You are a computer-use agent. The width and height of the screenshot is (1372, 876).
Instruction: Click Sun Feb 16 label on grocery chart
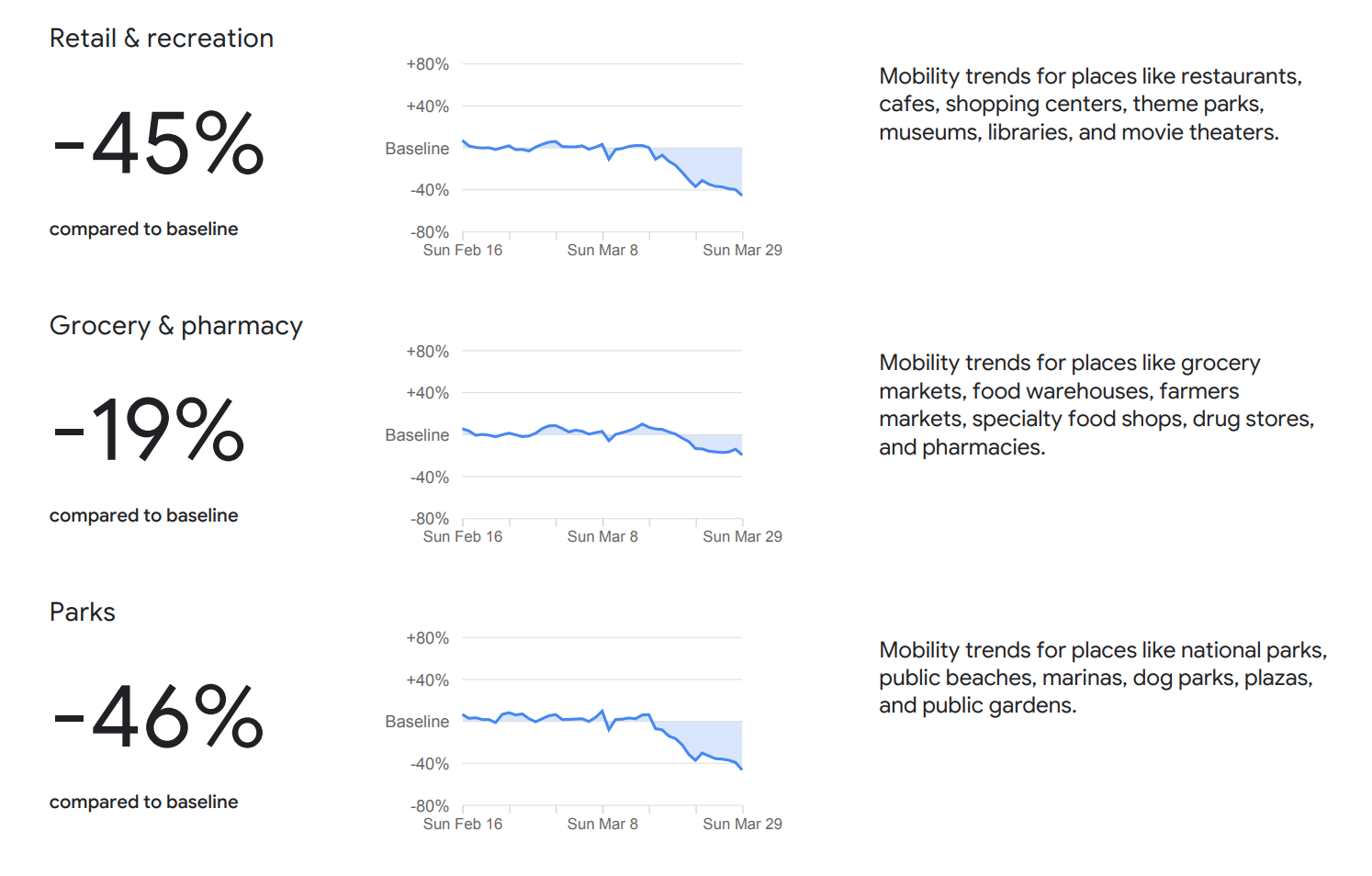[463, 536]
